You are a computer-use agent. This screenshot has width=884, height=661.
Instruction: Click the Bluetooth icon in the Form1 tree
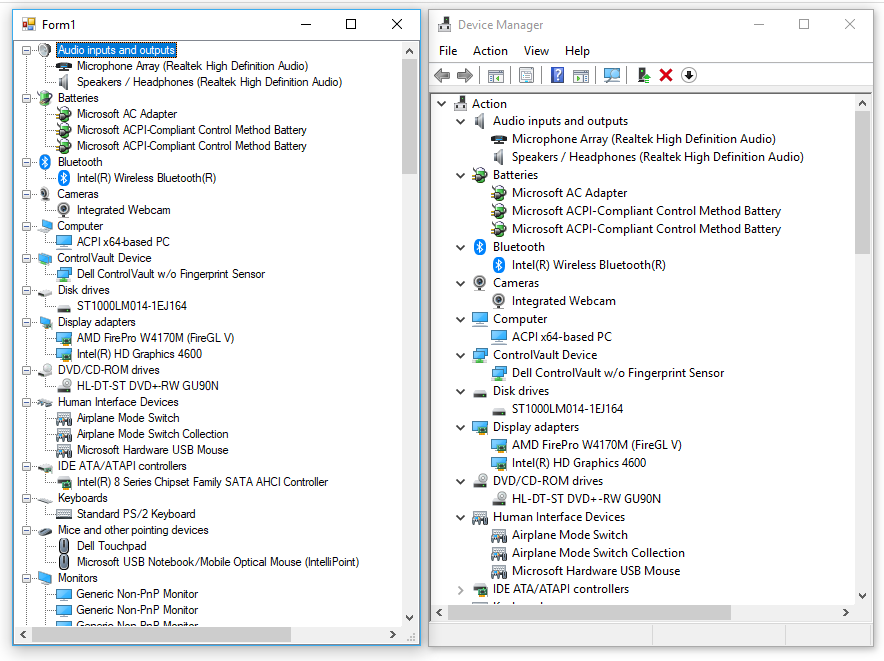46,162
